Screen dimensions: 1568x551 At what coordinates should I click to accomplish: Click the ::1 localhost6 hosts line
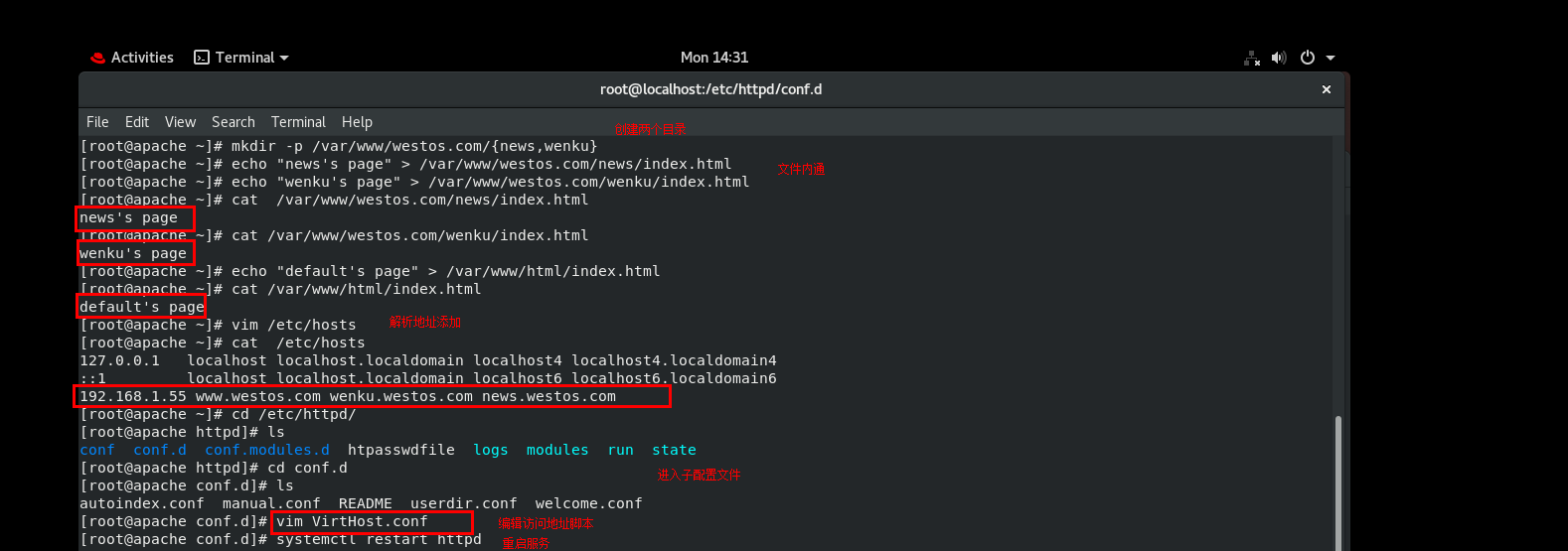[428, 378]
